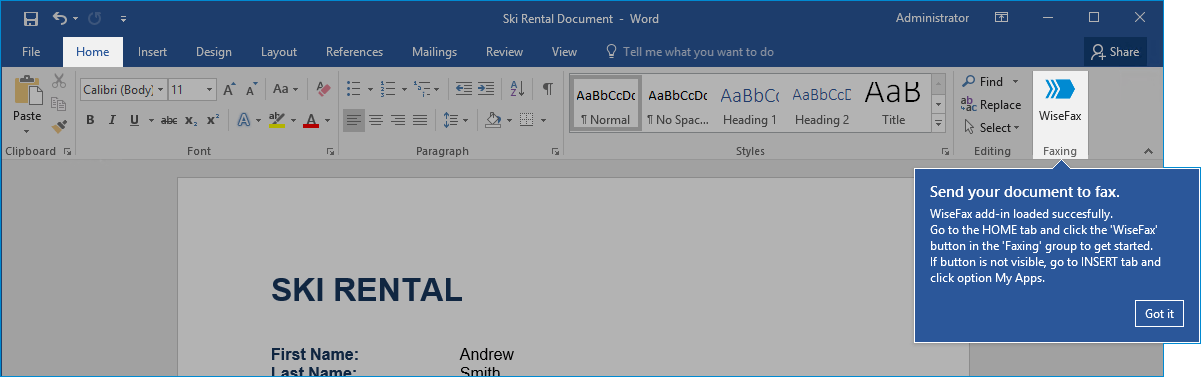The height and width of the screenshot is (377, 1201).
Task: Undo the last action
Action: (x=60, y=19)
